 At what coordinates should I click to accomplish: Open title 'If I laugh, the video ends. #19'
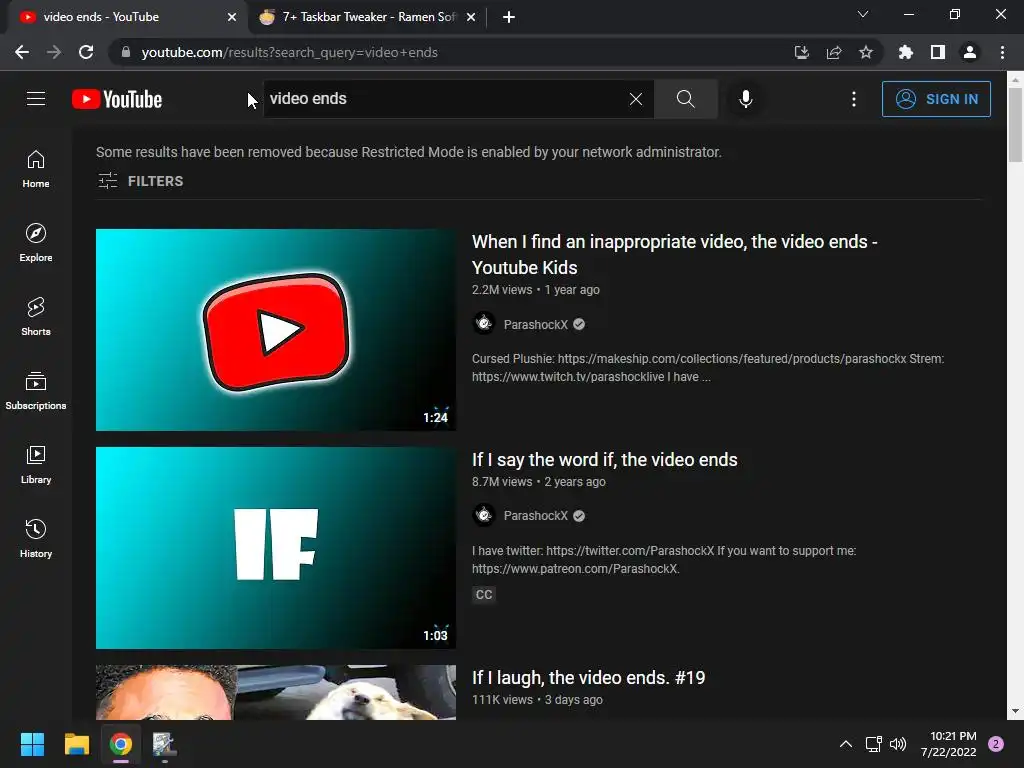pyautogui.click(x=588, y=678)
